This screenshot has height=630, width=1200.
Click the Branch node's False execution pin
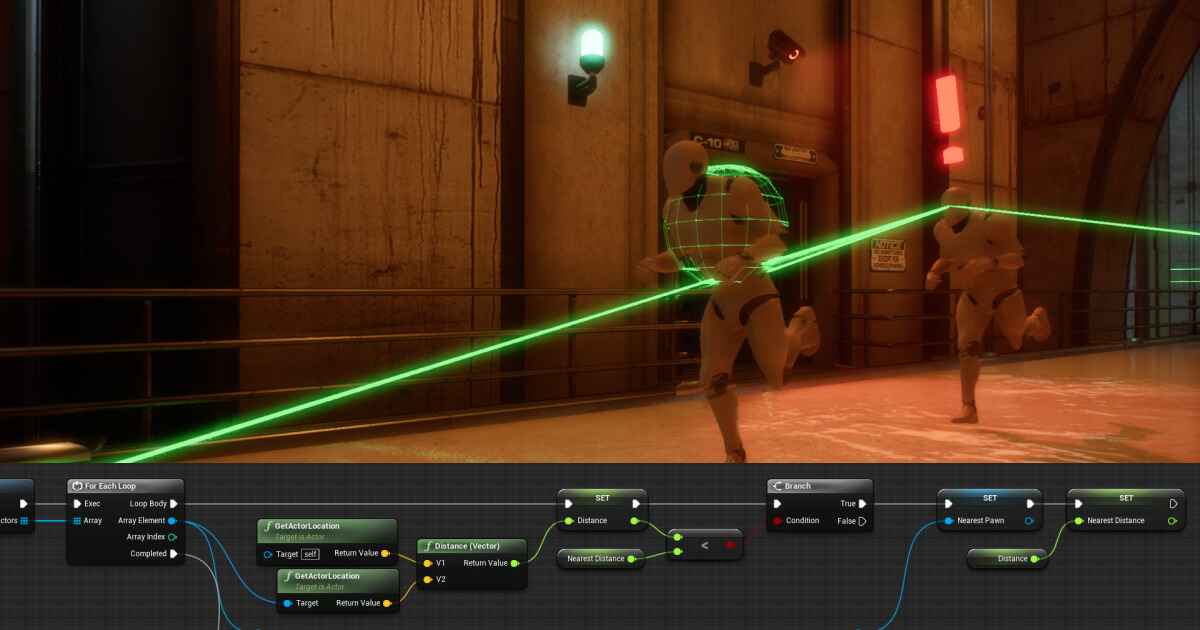click(x=862, y=521)
